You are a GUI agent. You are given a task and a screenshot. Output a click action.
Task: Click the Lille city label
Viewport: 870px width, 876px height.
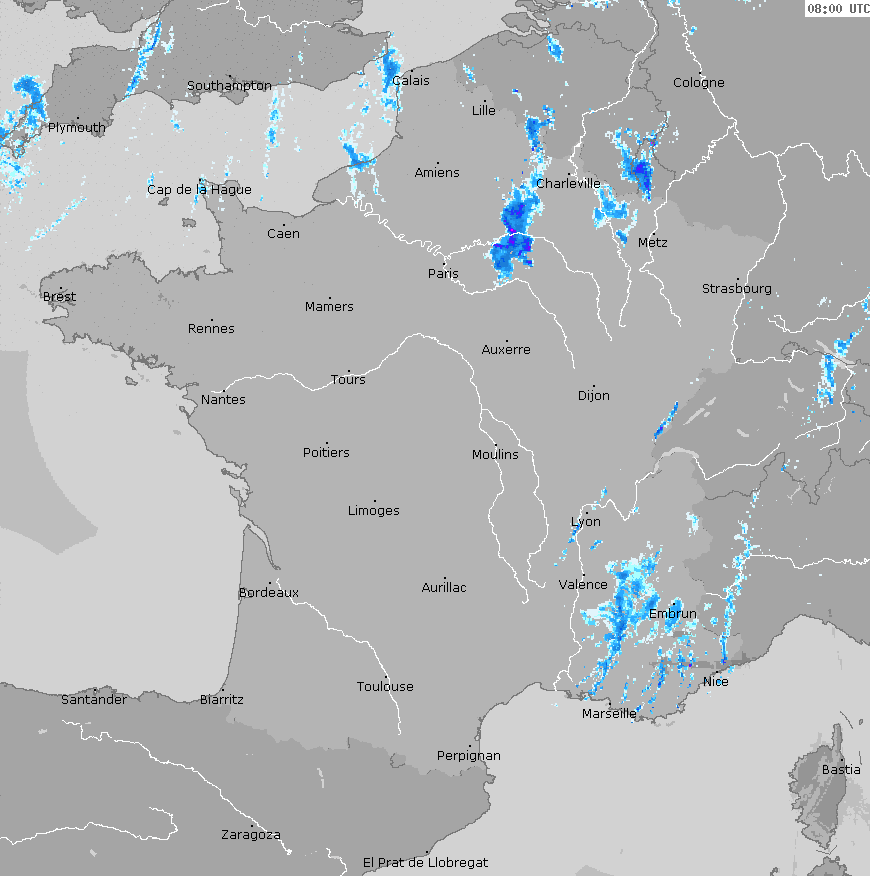point(483,111)
